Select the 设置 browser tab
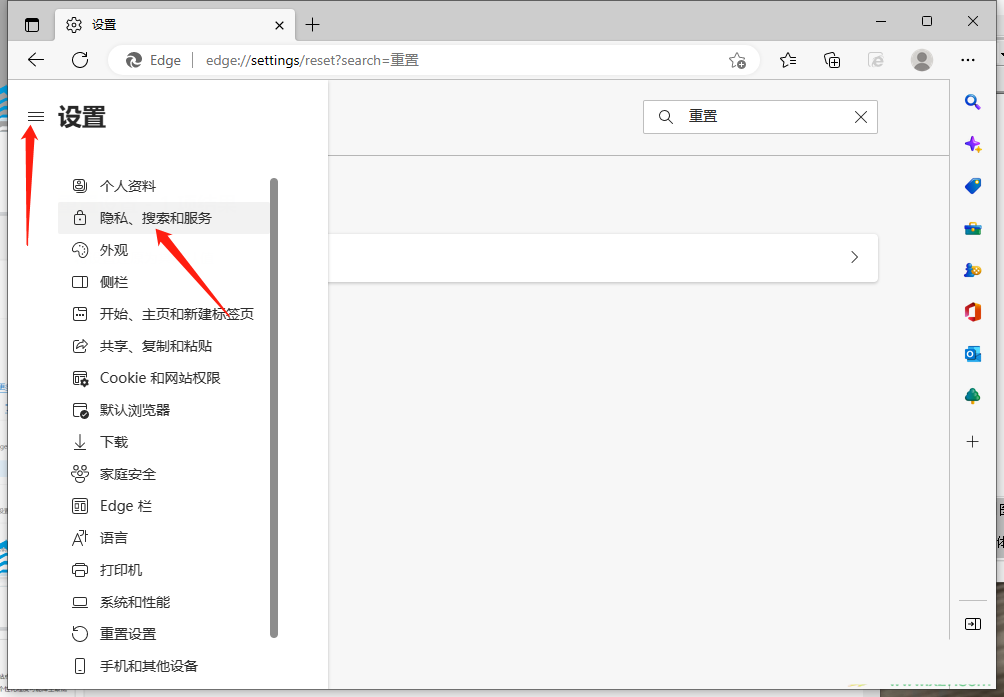 [x=175, y=25]
